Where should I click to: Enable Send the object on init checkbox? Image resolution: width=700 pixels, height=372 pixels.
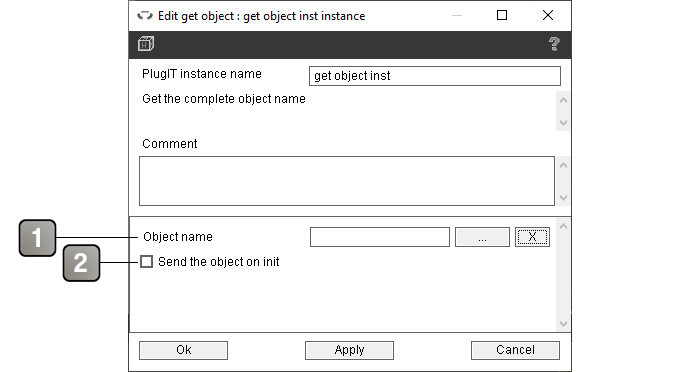click(146, 262)
